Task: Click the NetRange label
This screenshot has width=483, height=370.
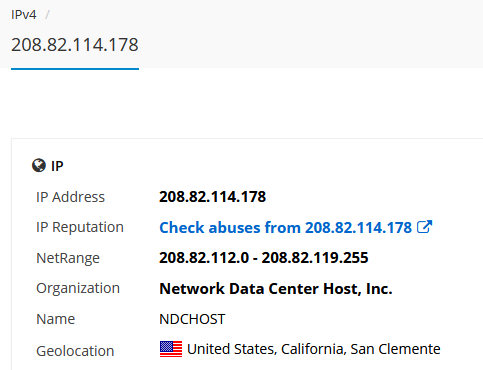Action: click(x=68, y=258)
